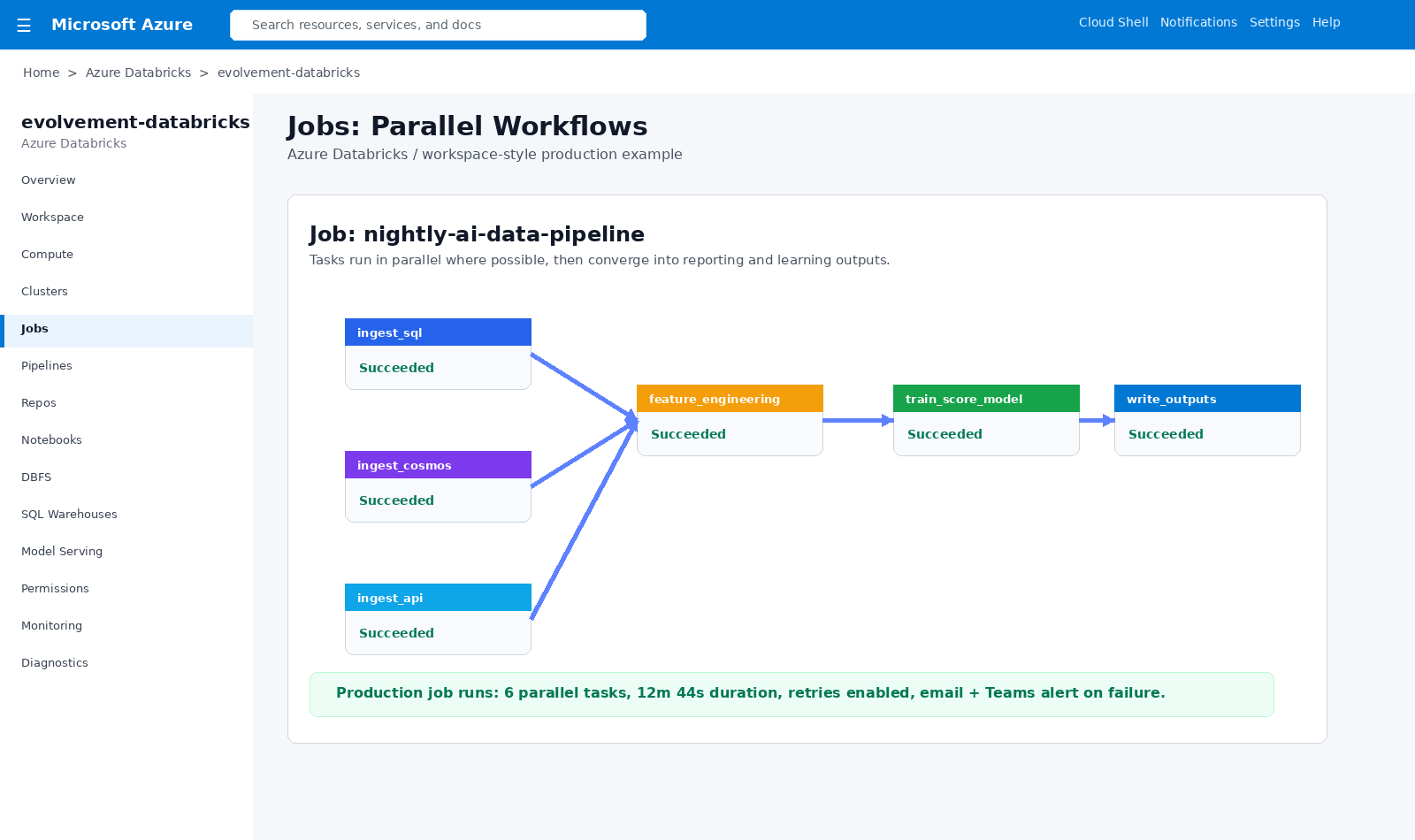1415x840 pixels.
Task: Select Permissions in sidebar
Action: pos(126,588)
